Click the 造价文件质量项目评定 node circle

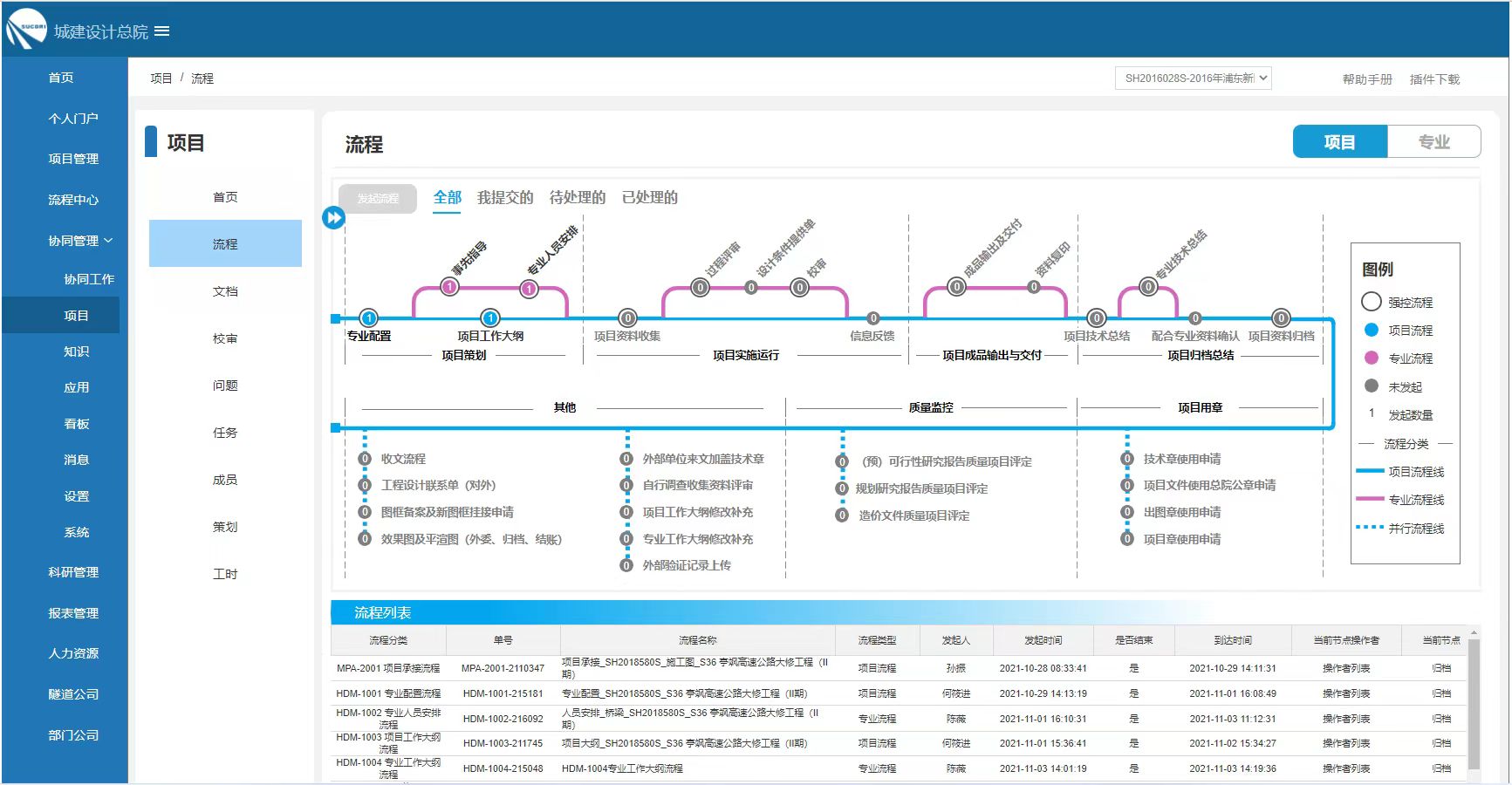coord(841,515)
